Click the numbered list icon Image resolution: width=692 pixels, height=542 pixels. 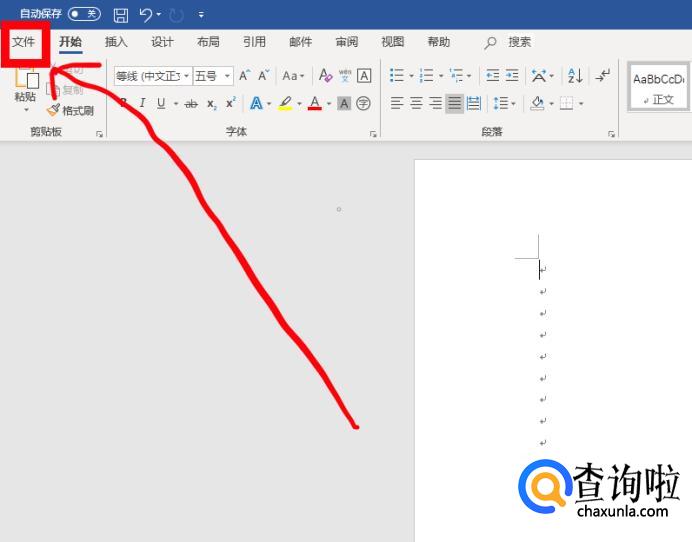(426, 76)
